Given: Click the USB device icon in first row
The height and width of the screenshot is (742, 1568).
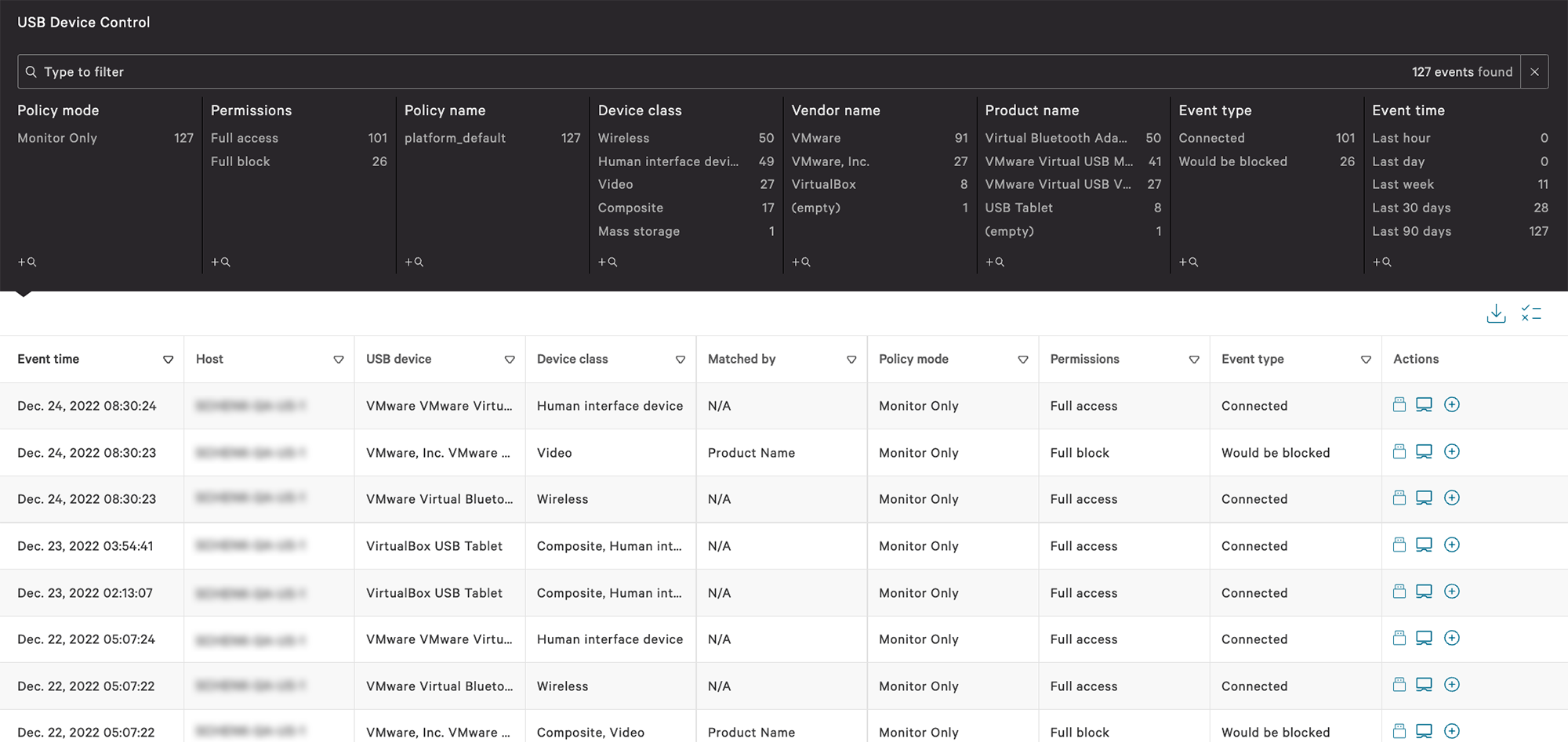Looking at the screenshot, I should (1399, 405).
